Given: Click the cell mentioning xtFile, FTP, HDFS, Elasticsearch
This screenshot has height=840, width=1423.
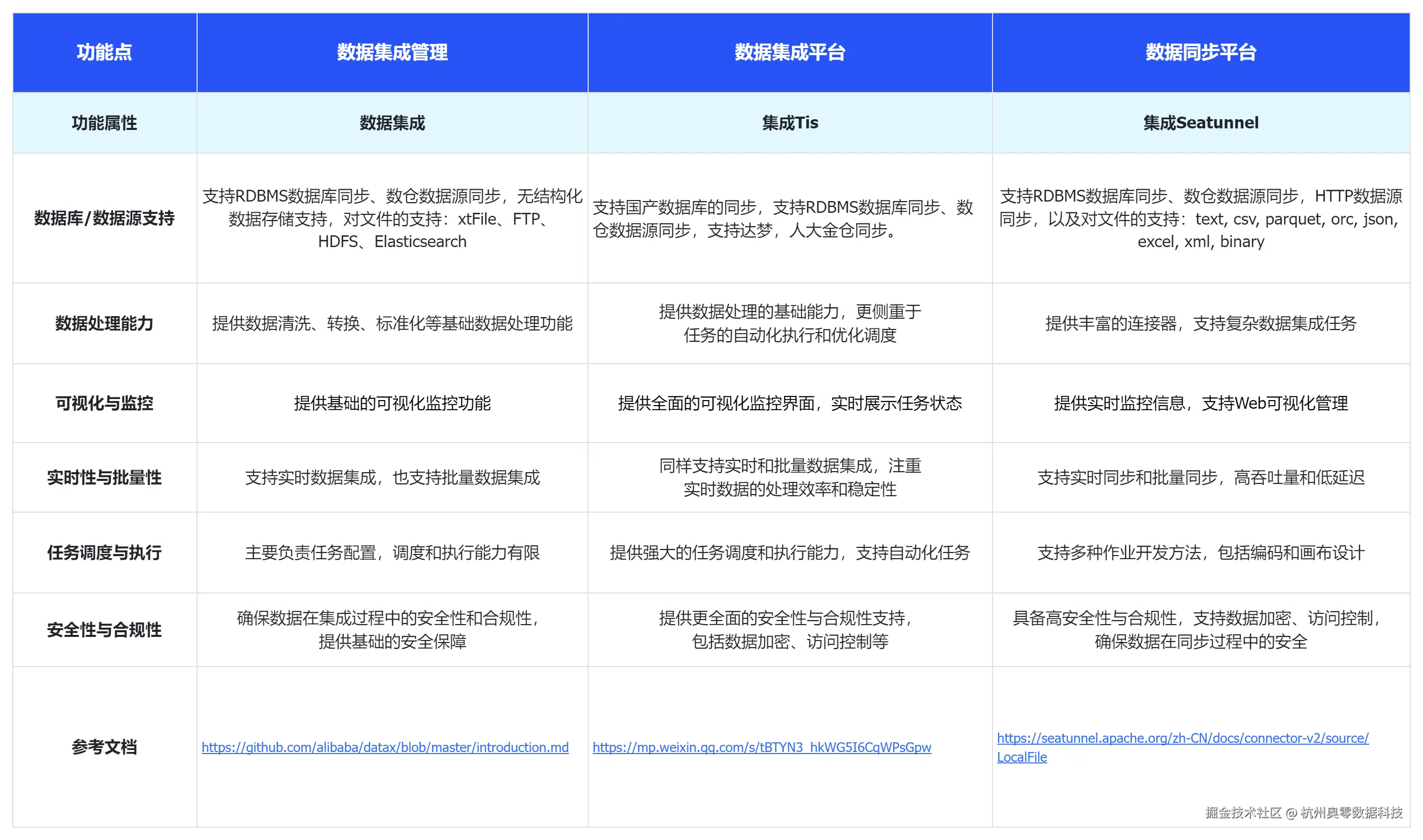Looking at the screenshot, I should [x=393, y=218].
